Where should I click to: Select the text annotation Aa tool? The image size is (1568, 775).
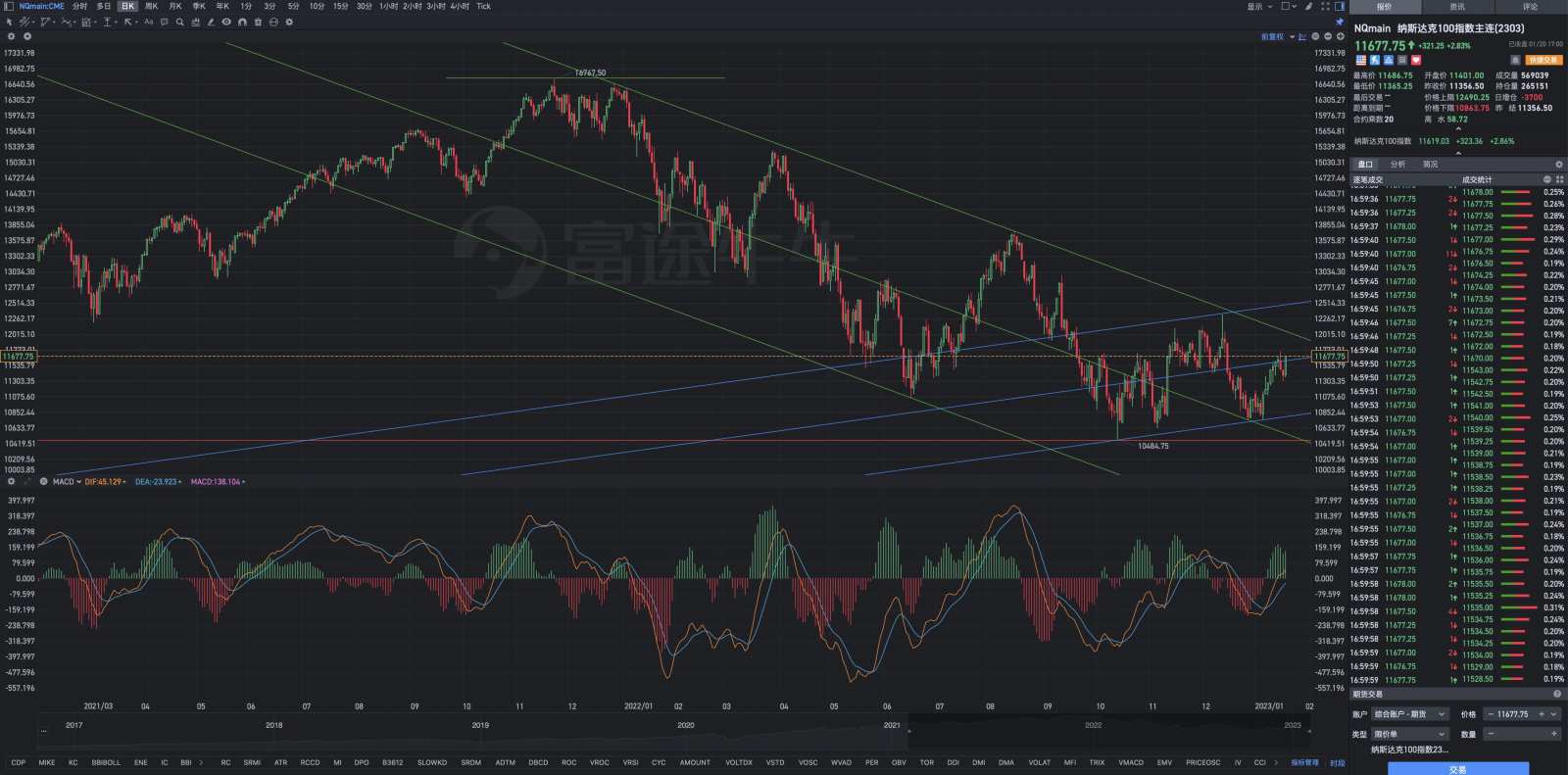click(149, 22)
